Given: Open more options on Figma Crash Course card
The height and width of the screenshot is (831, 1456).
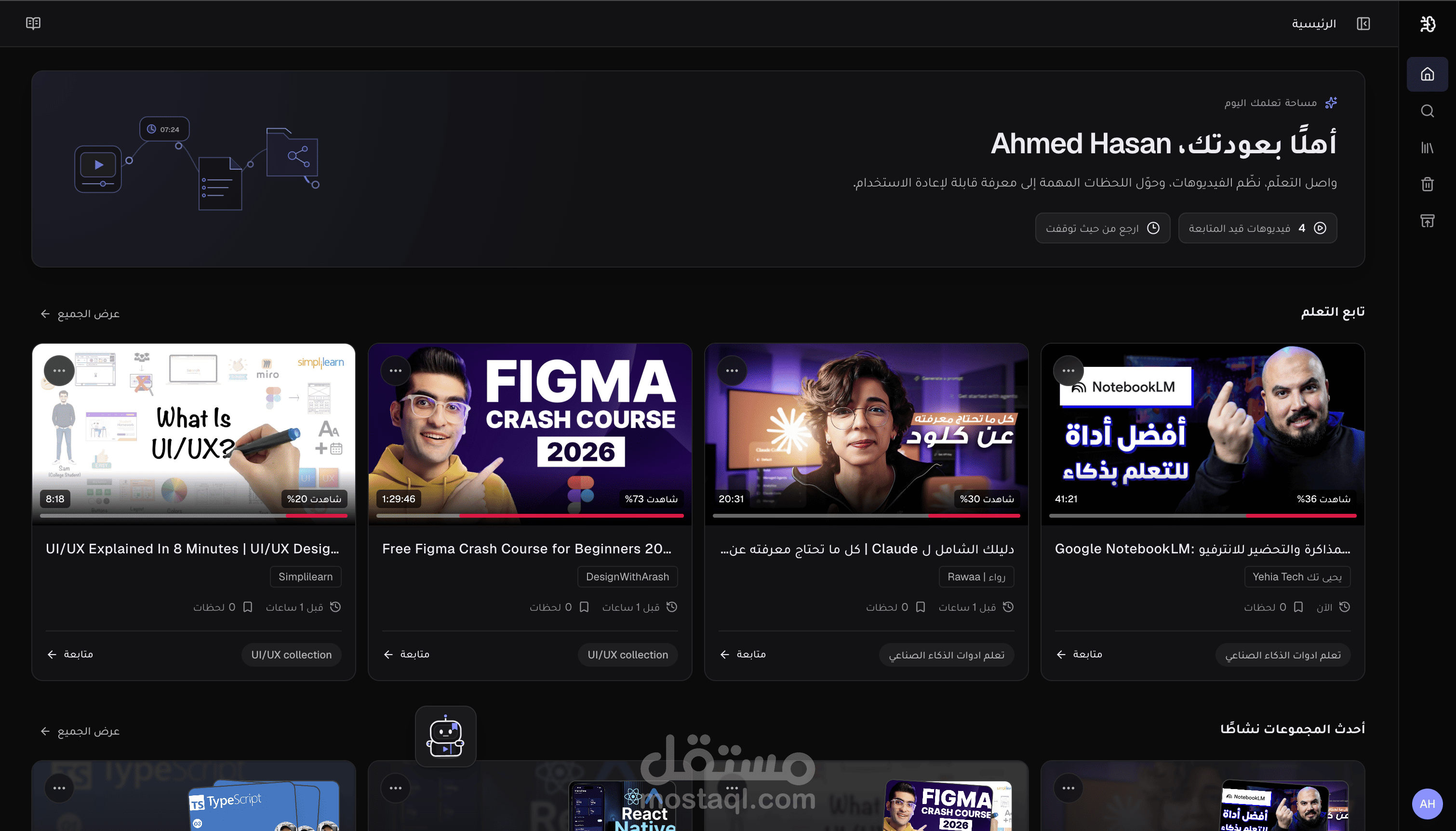Looking at the screenshot, I should pos(395,371).
